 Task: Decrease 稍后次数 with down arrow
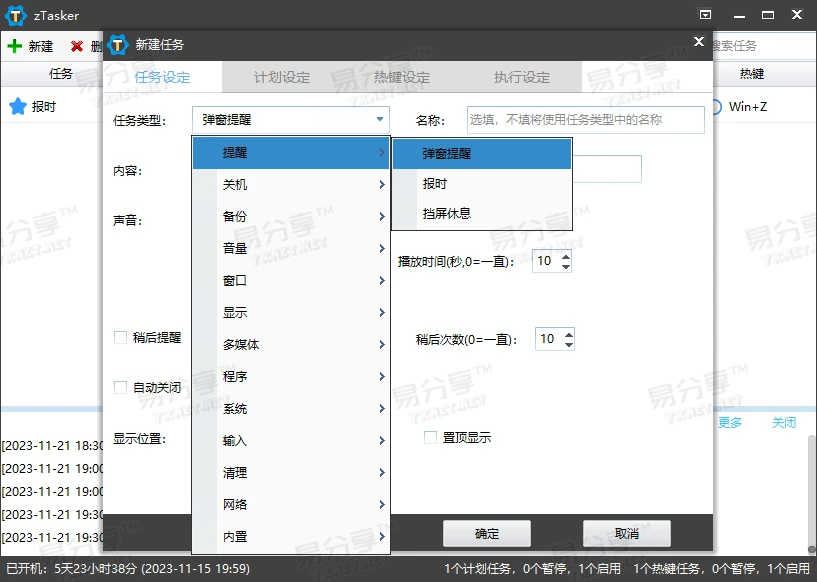(568, 344)
